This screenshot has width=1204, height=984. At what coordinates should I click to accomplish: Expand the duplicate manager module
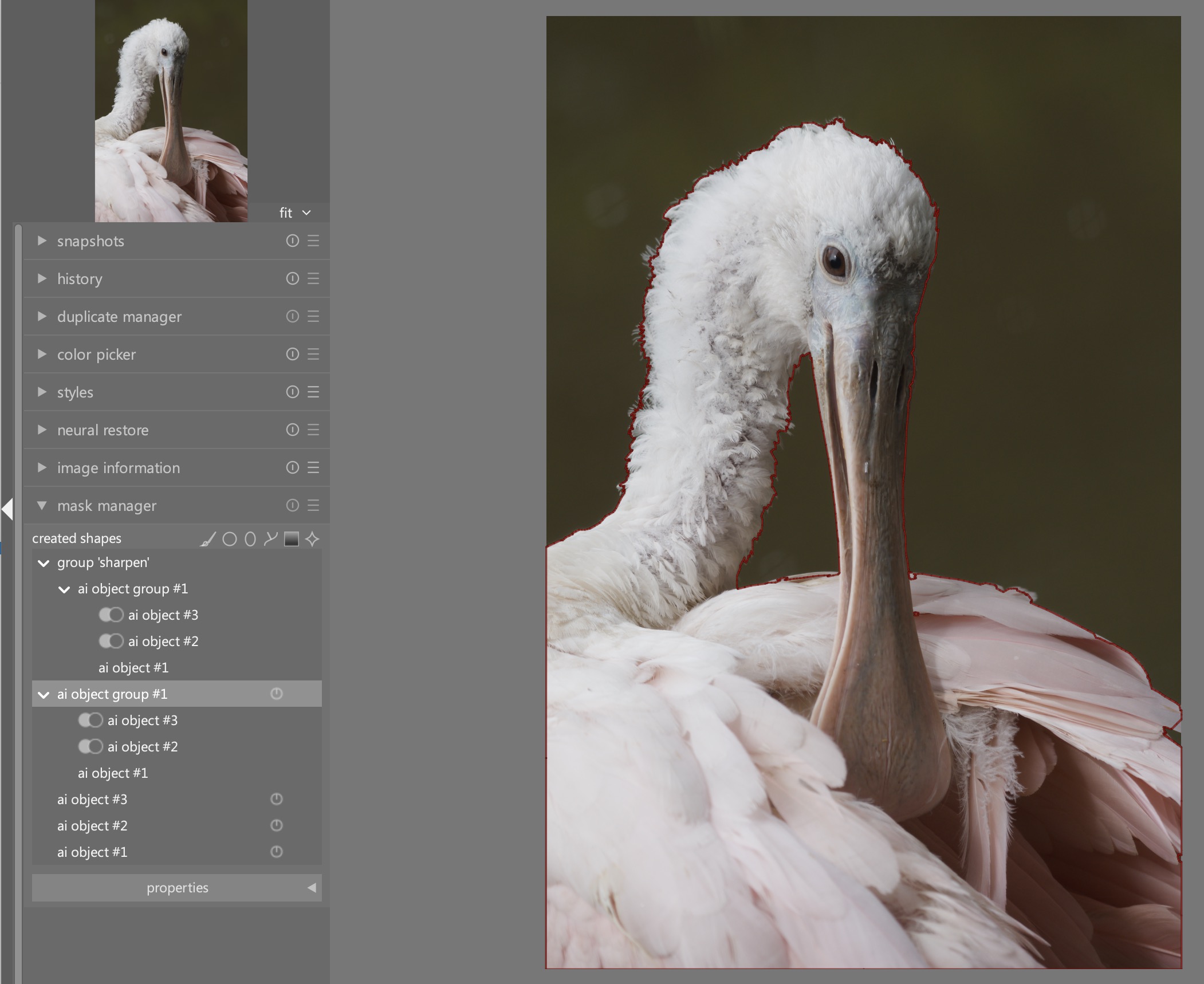42,316
